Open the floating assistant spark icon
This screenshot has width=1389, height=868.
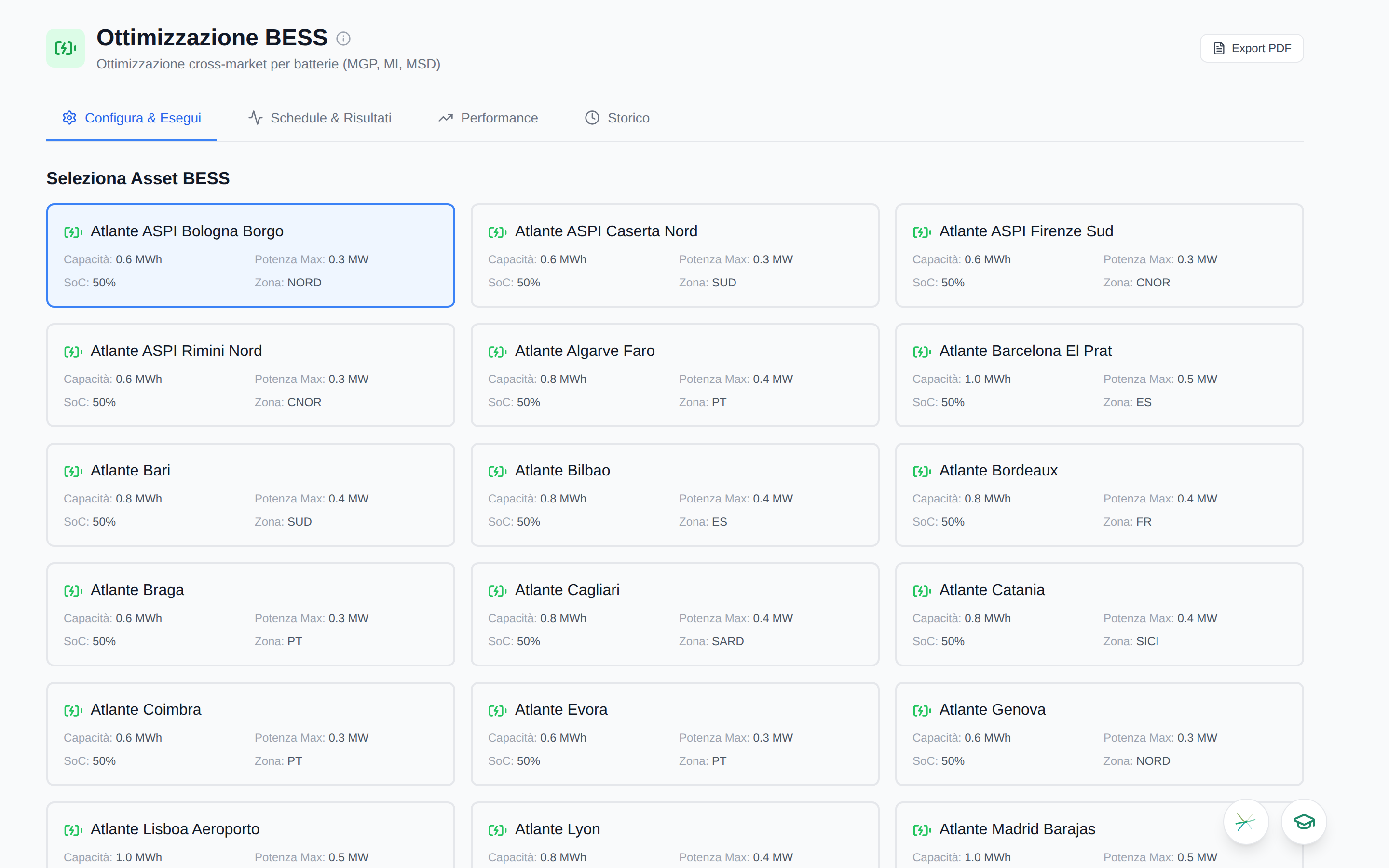[1245, 822]
